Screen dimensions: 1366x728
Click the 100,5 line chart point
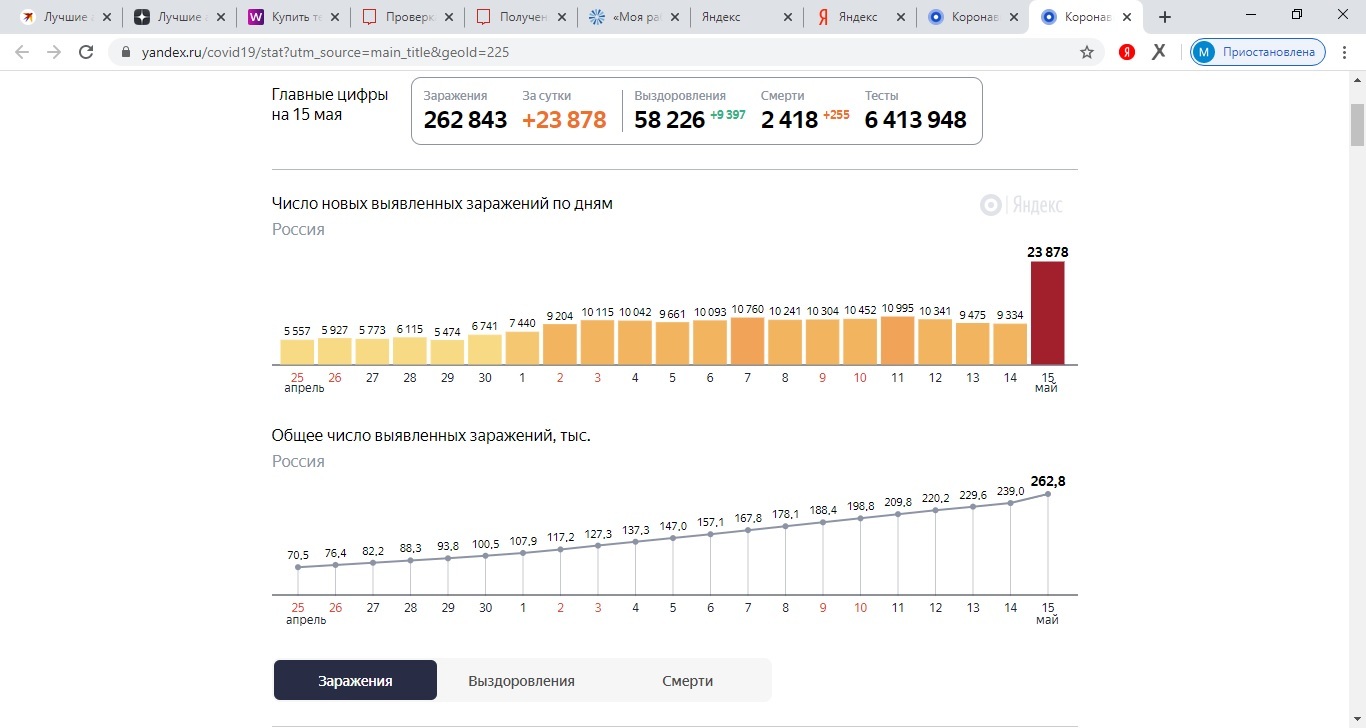click(x=485, y=555)
